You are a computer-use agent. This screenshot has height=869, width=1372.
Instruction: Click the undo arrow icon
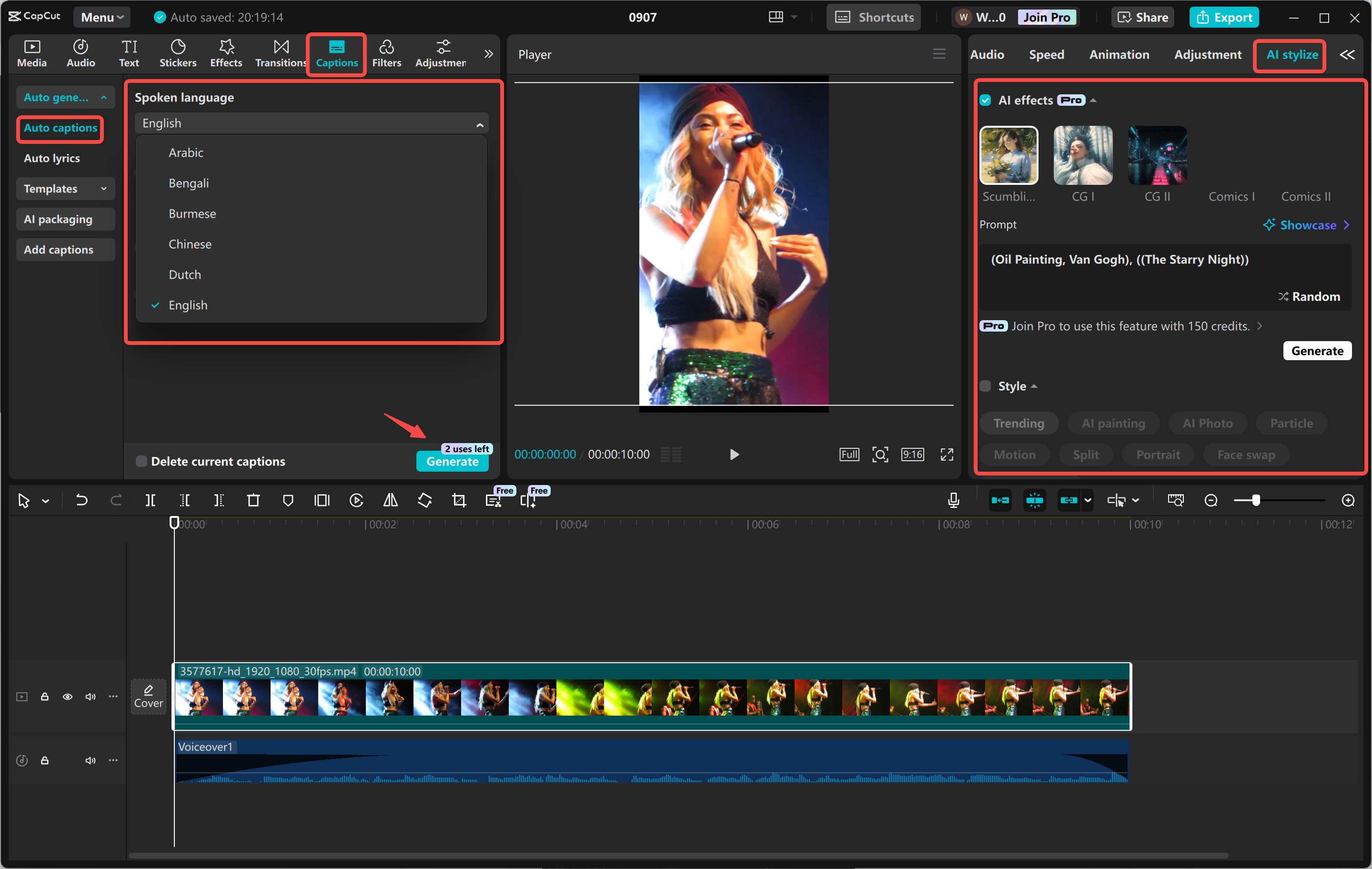point(82,500)
